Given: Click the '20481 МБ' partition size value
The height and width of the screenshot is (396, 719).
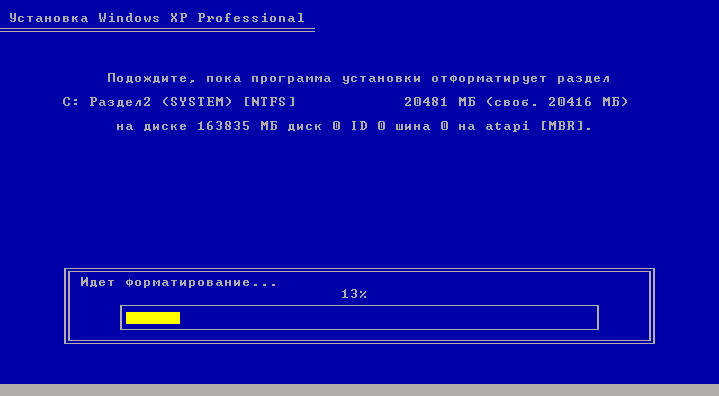Looking at the screenshot, I should pyautogui.click(x=440, y=102).
